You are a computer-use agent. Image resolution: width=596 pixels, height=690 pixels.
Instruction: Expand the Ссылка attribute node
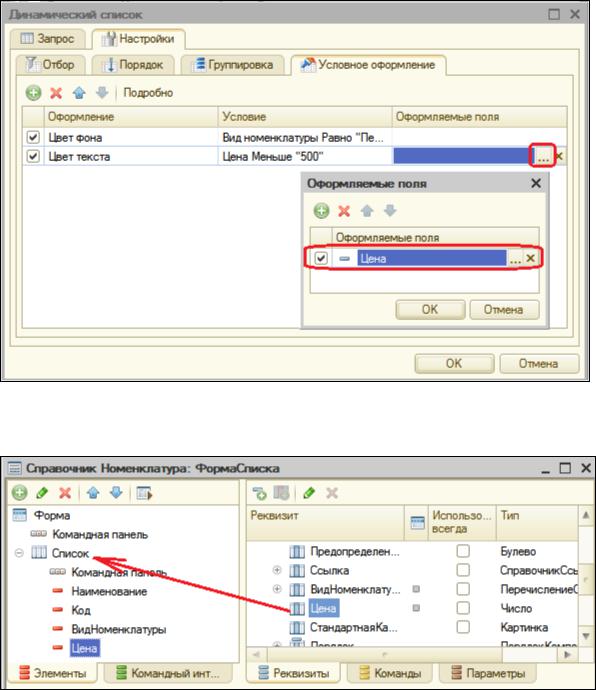click(x=277, y=570)
